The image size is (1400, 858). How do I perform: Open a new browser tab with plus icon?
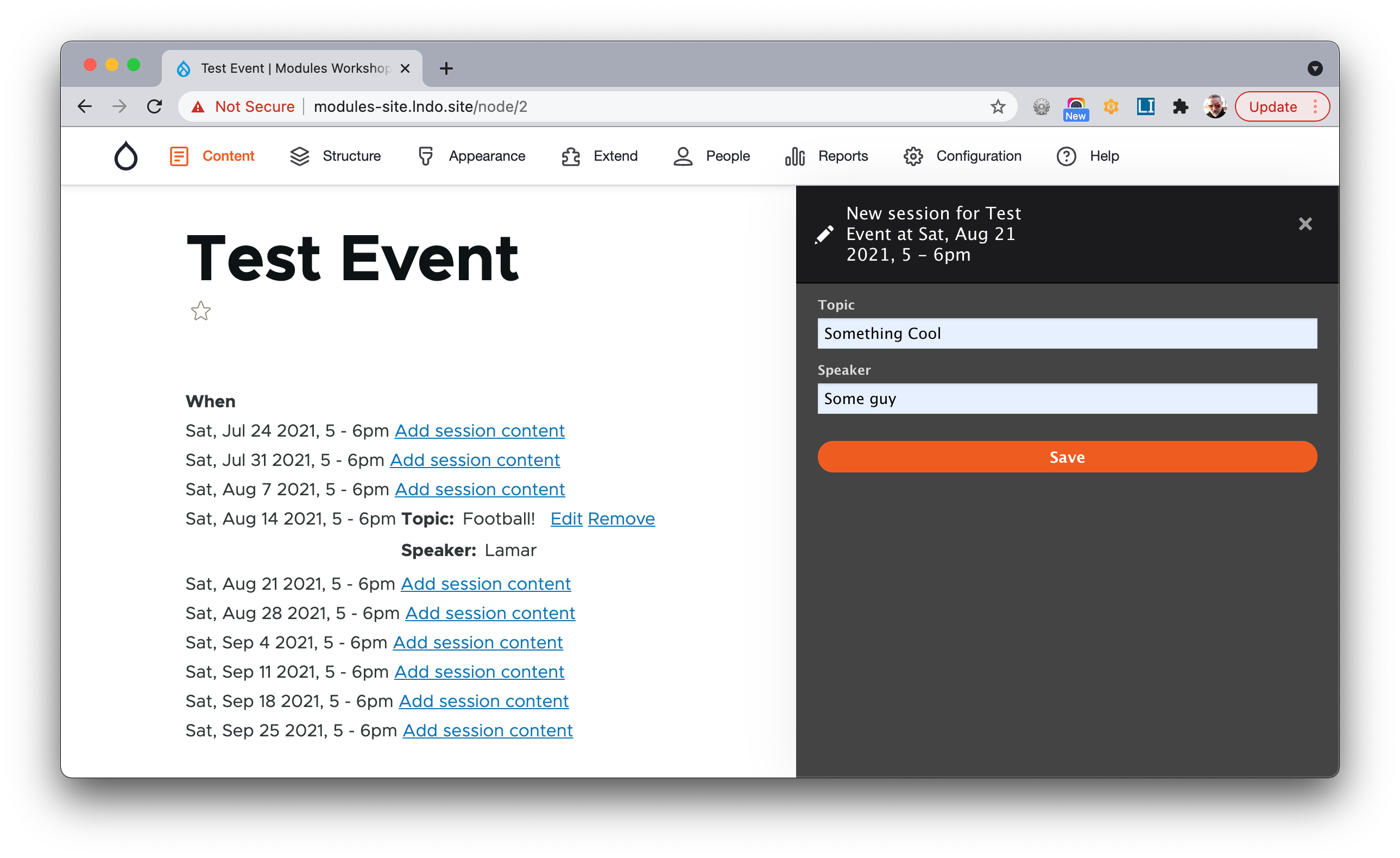pos(446,68)
